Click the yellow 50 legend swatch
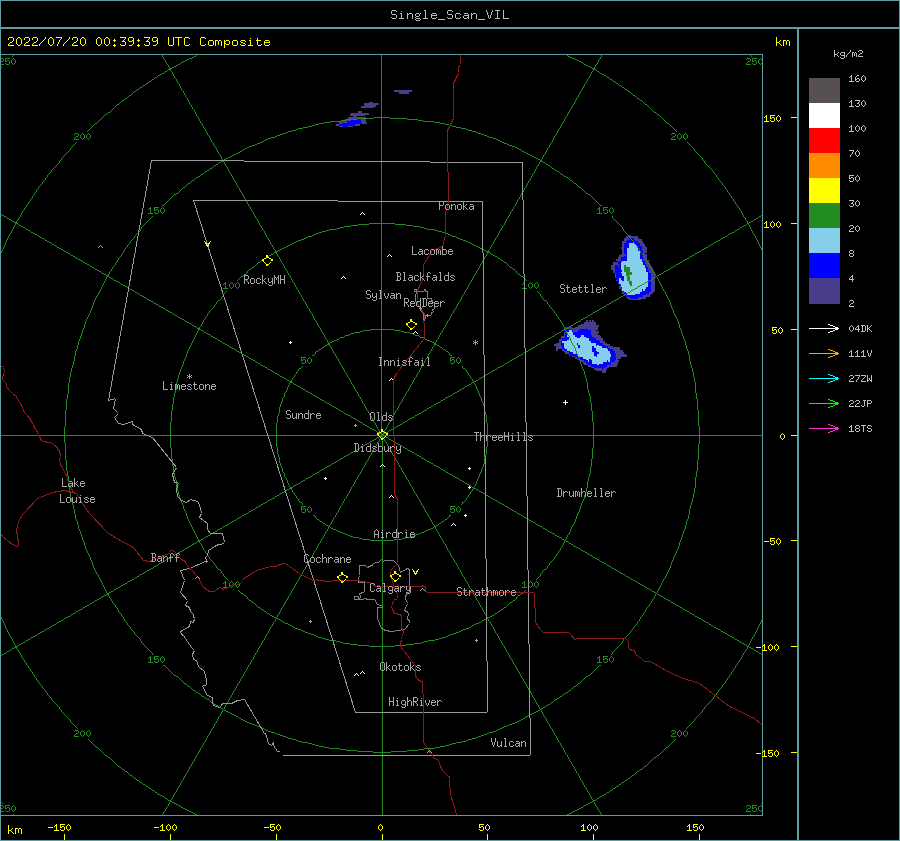 tap(824, 191)
